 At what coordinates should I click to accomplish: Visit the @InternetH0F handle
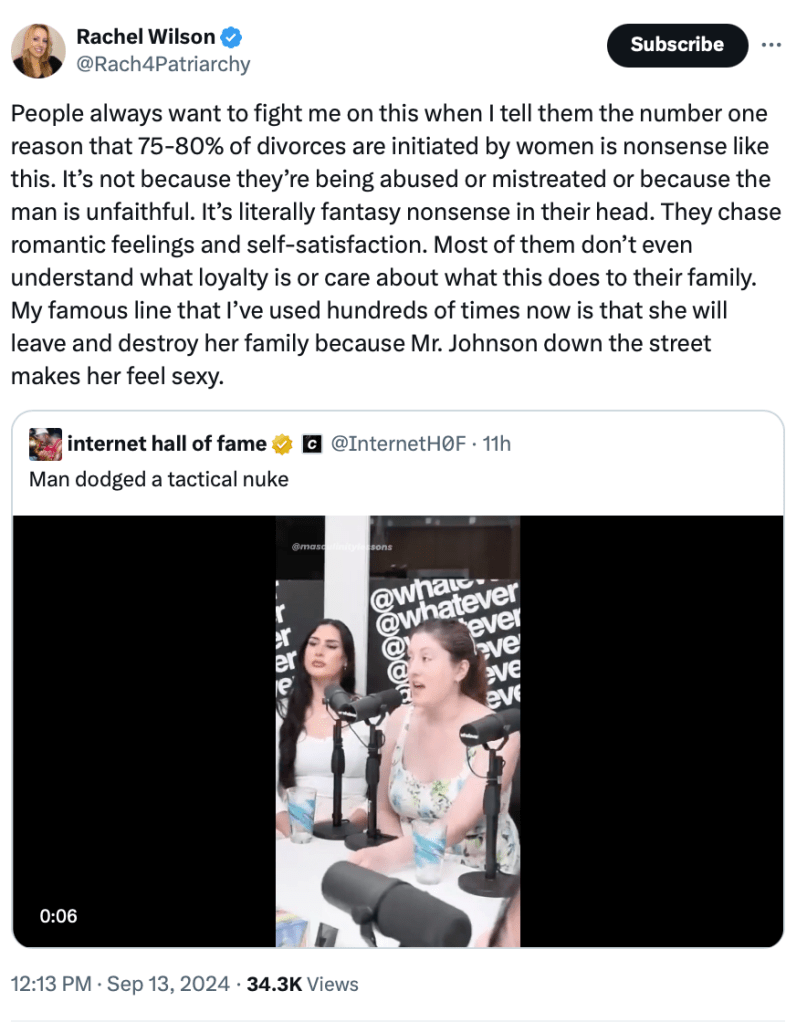[x=399, y=443]
